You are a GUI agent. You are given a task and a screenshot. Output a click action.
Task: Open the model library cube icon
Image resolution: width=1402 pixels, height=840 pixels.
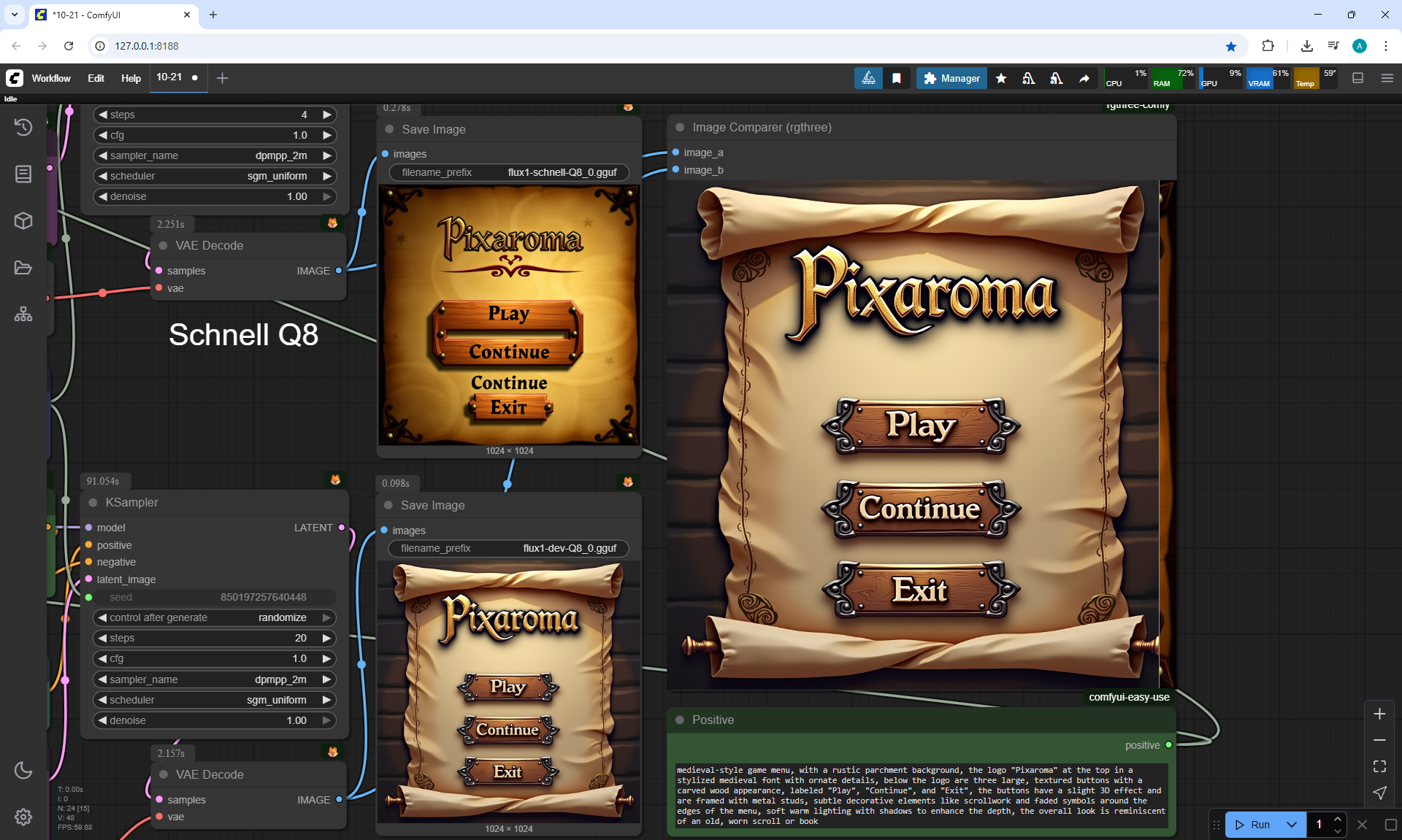click(23, 220)
